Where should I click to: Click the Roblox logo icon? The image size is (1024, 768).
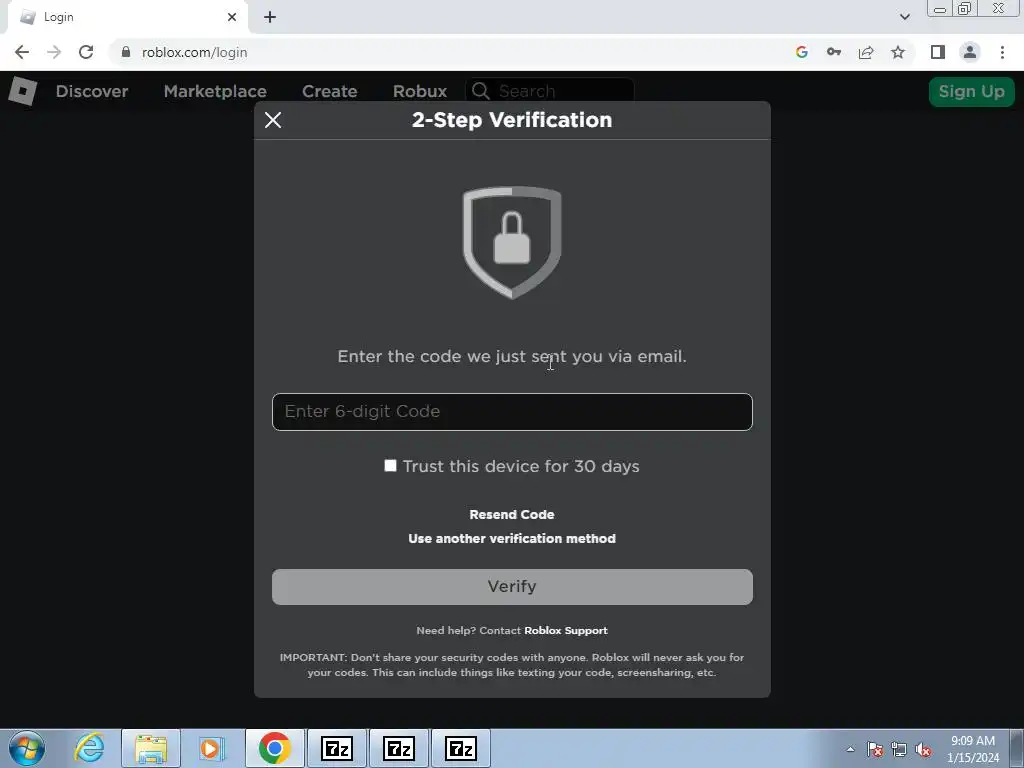click(22, 91)
